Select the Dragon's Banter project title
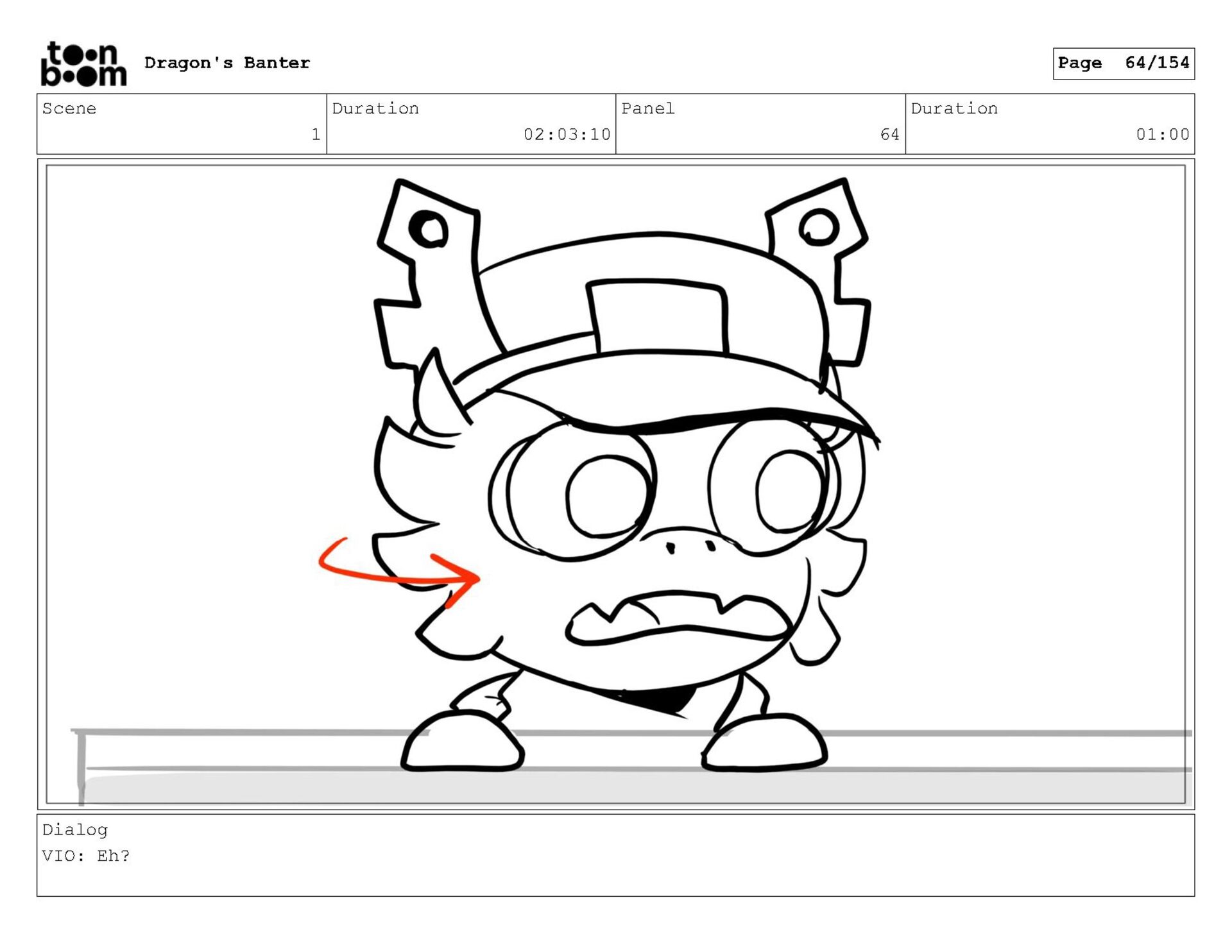This screenshot has height=952, width=1232. point(227,63)
